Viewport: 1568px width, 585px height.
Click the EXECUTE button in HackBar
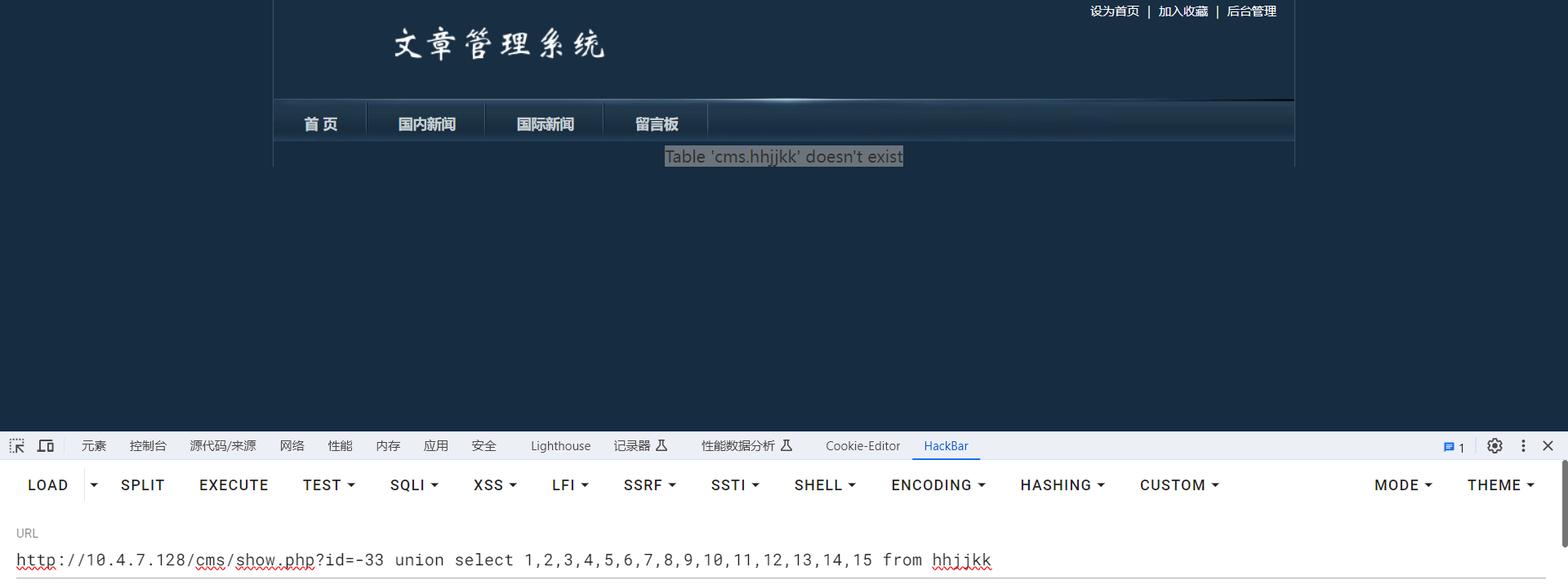[x=234, y=485]
